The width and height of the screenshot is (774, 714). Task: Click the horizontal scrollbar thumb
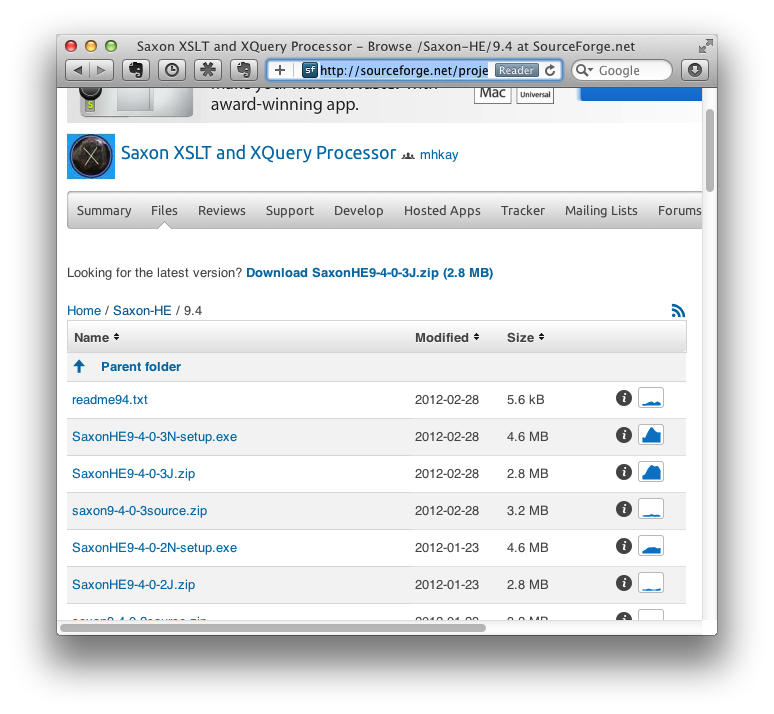pos(273,628)
